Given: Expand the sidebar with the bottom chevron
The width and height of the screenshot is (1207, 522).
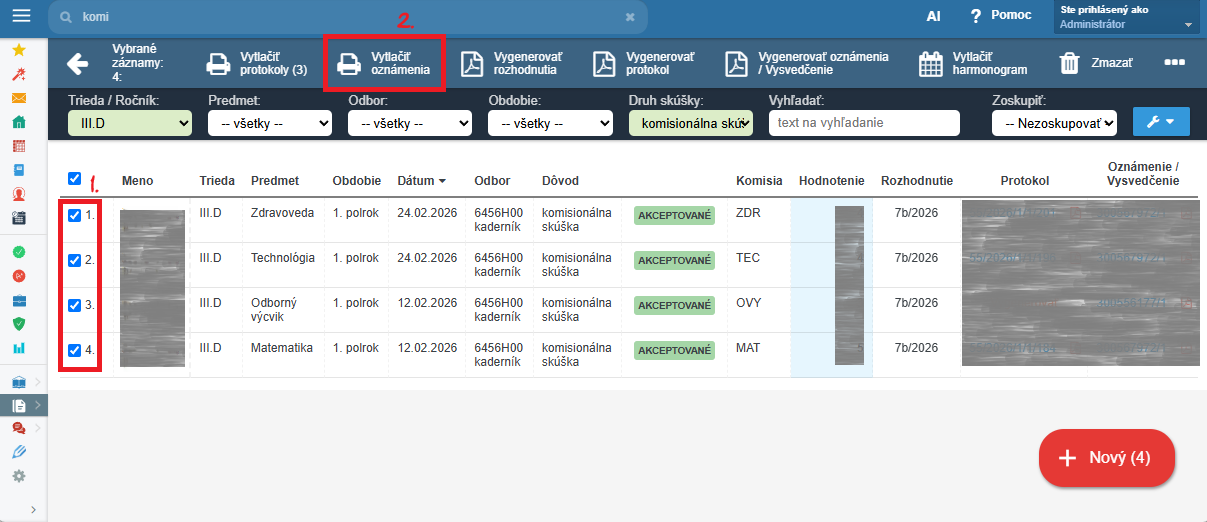Looking at the screenshot, I should 33,510.
